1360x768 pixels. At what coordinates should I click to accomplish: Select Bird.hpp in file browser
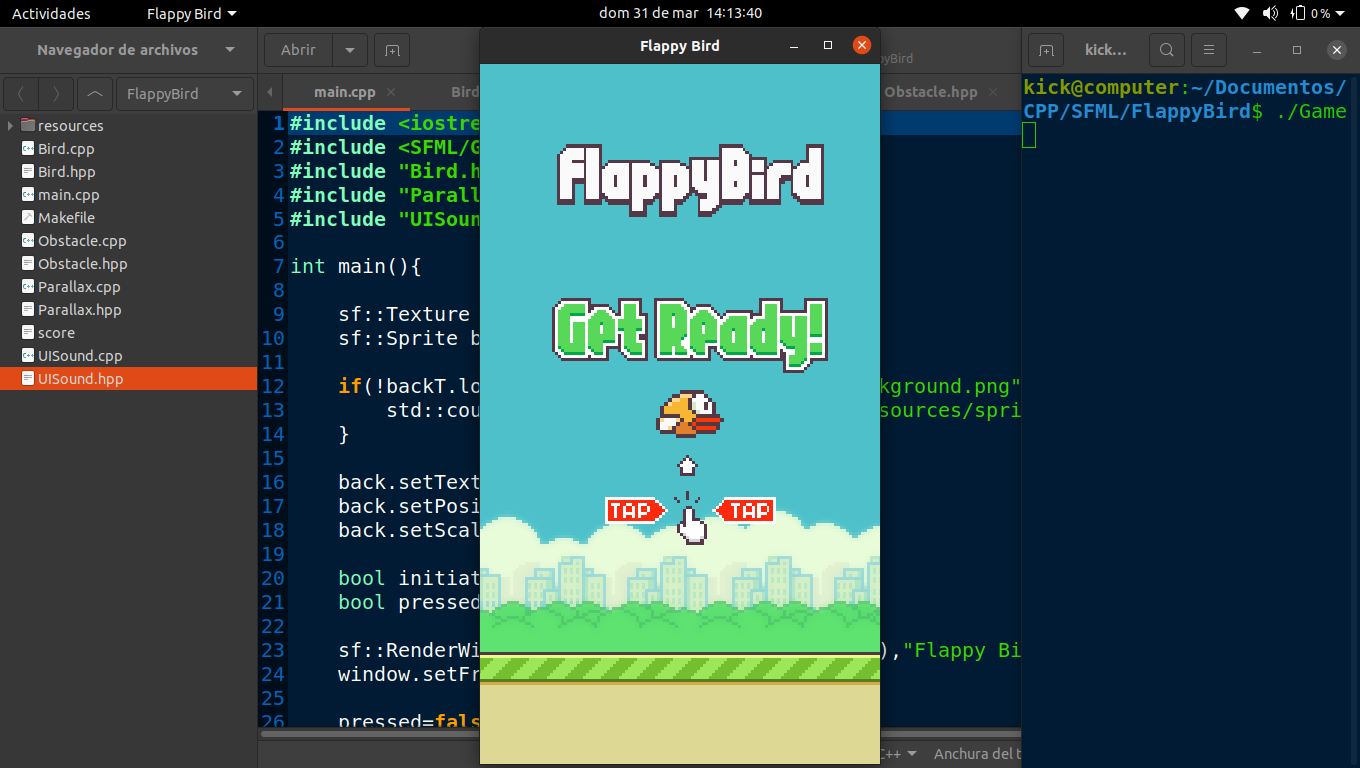click(67, 172)
